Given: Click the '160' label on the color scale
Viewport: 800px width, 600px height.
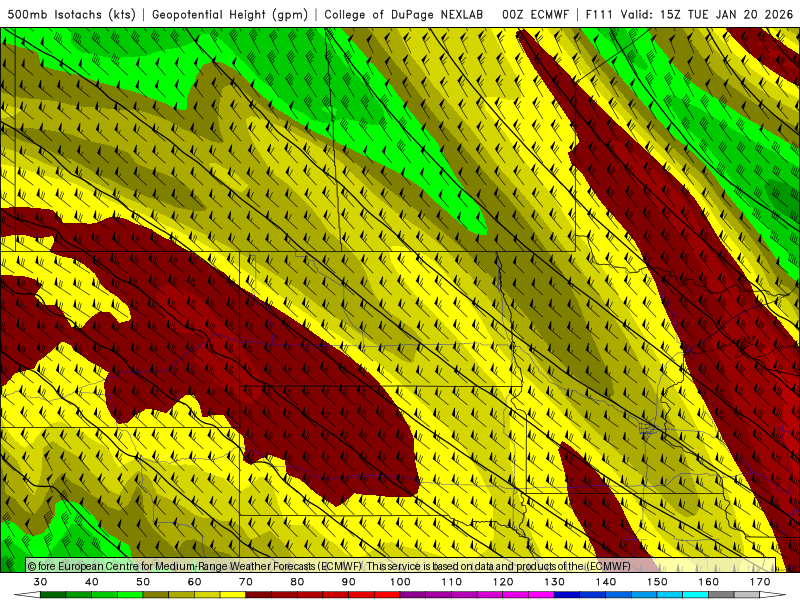Looking at the screenshot, I should click(x=709, y=582).
